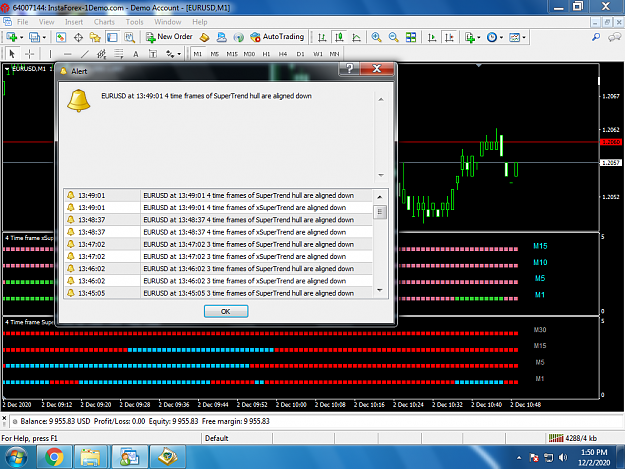
Task: Zoom in on the chart
Action: [x=376, y=37]
